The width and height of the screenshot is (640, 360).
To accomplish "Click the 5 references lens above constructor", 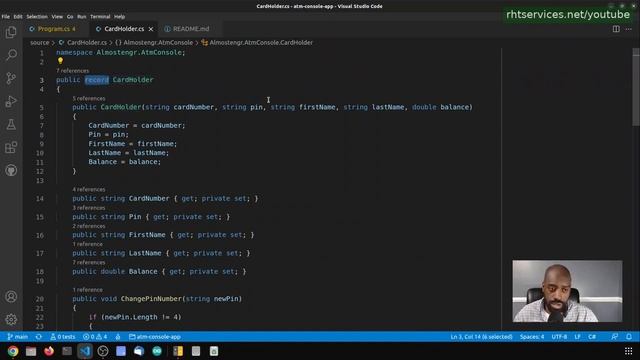I will [89, 98].
